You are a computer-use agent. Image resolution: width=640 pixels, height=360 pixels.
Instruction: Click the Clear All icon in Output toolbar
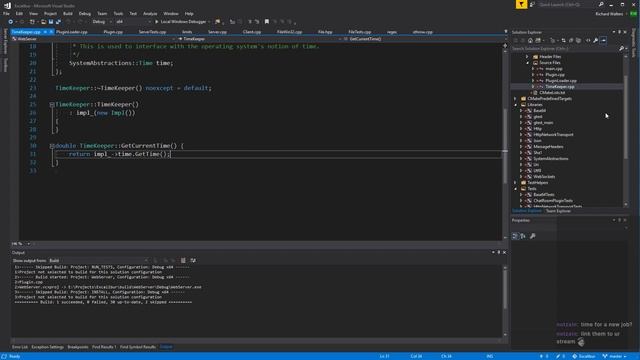click(x=183, y=260)
